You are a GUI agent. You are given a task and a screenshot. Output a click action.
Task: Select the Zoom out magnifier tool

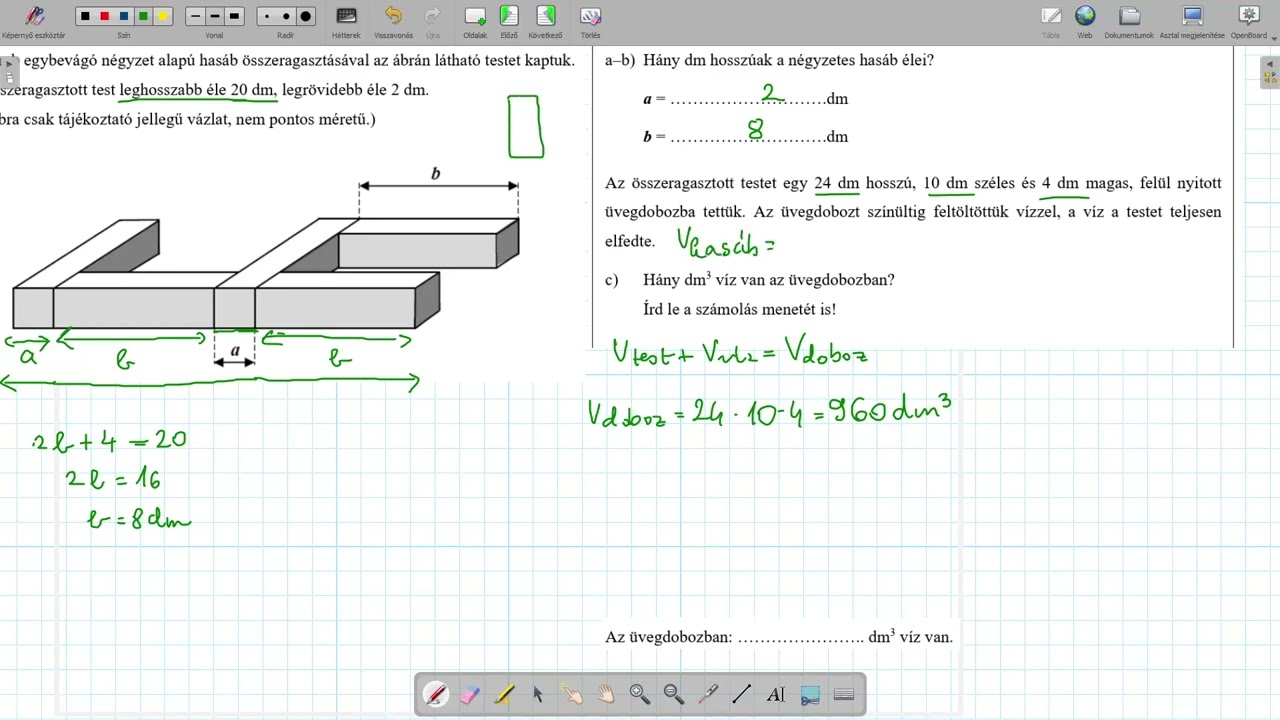point(674,694)
